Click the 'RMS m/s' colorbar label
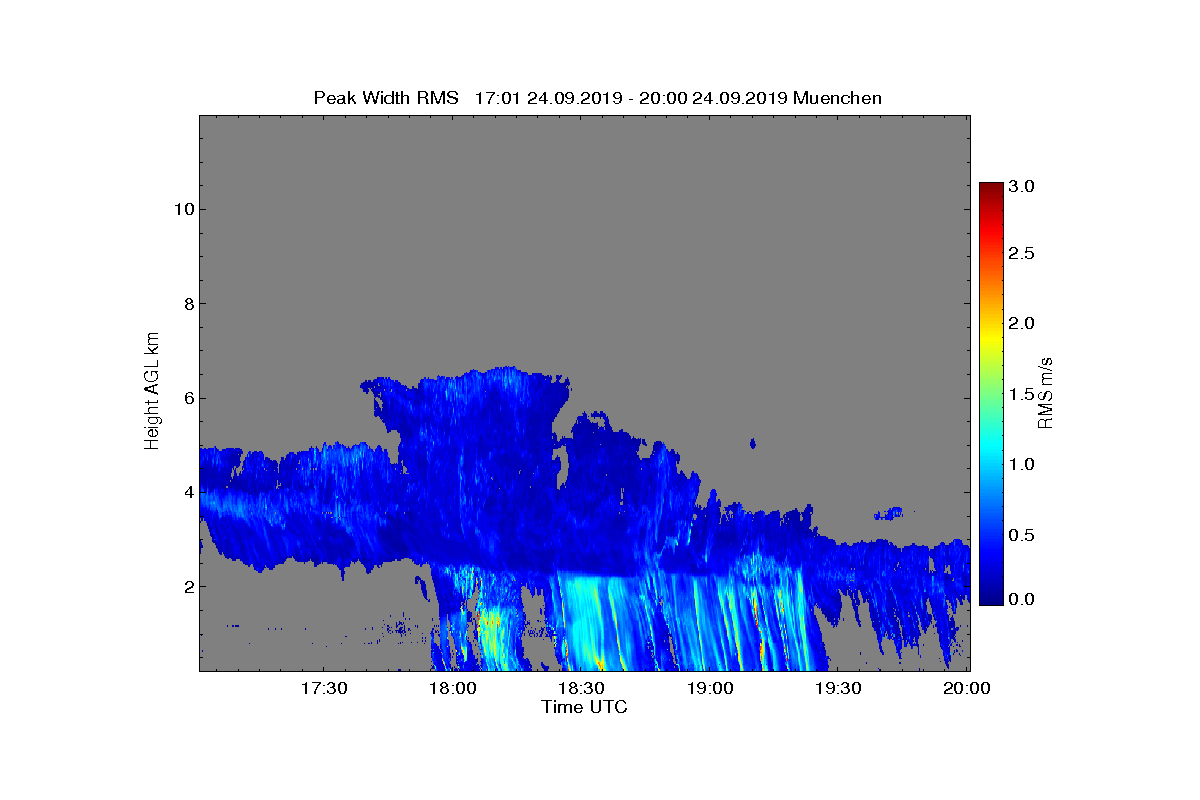 pyautogui.click(x=1046, y=392)
